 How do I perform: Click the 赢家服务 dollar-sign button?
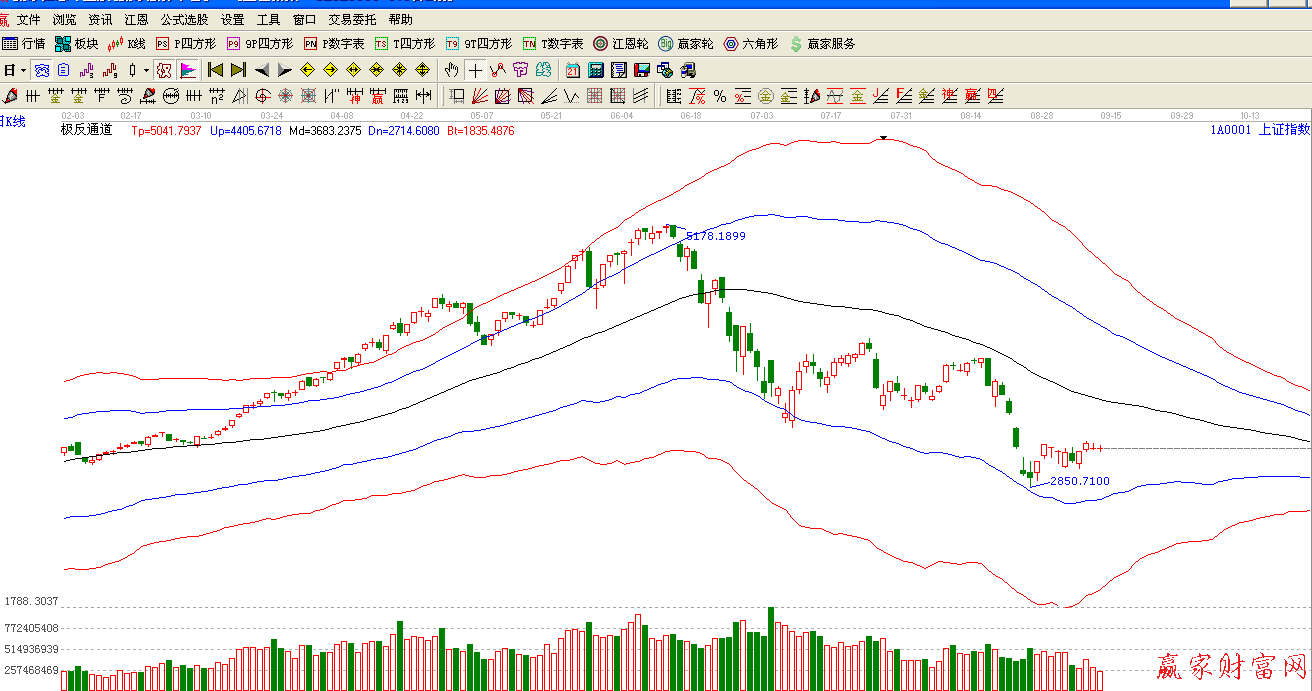[x=822, y=44]
